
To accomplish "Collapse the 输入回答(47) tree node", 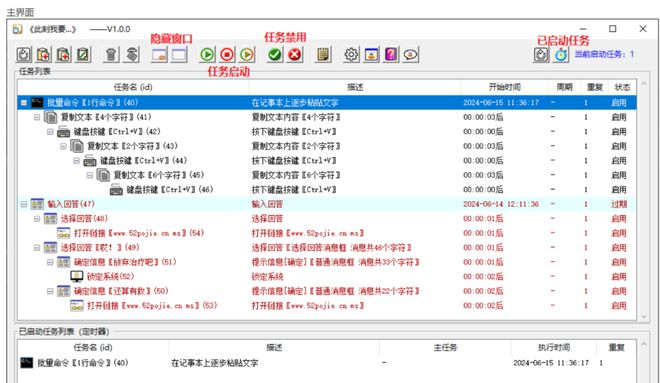I will click(24, 204).
